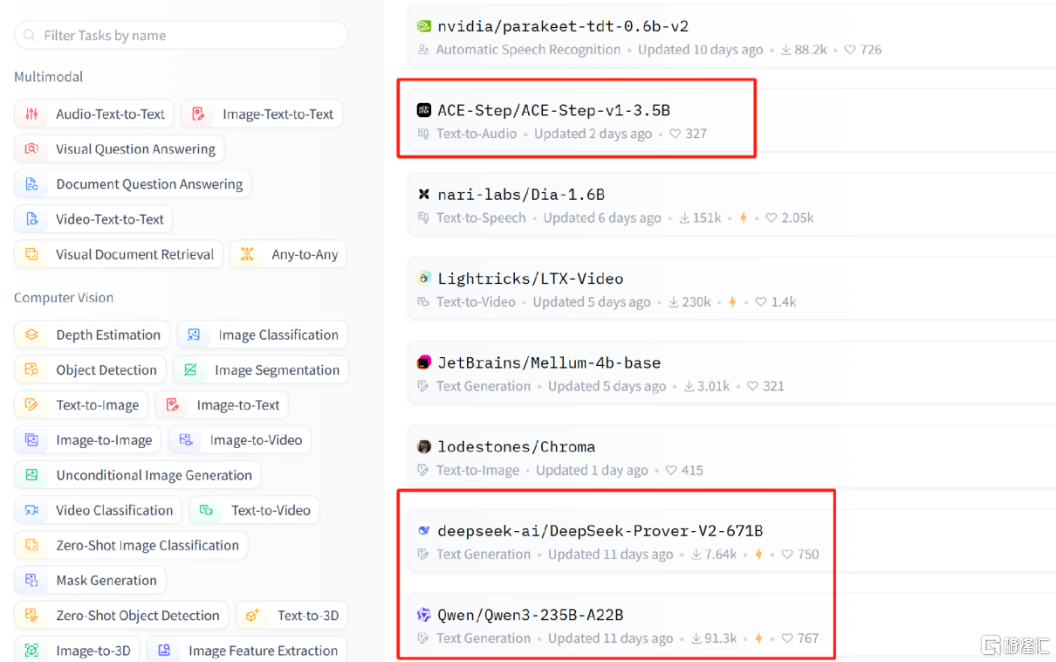
Task: Focus the Filter Tasks by name field
Action: (181, 35)
